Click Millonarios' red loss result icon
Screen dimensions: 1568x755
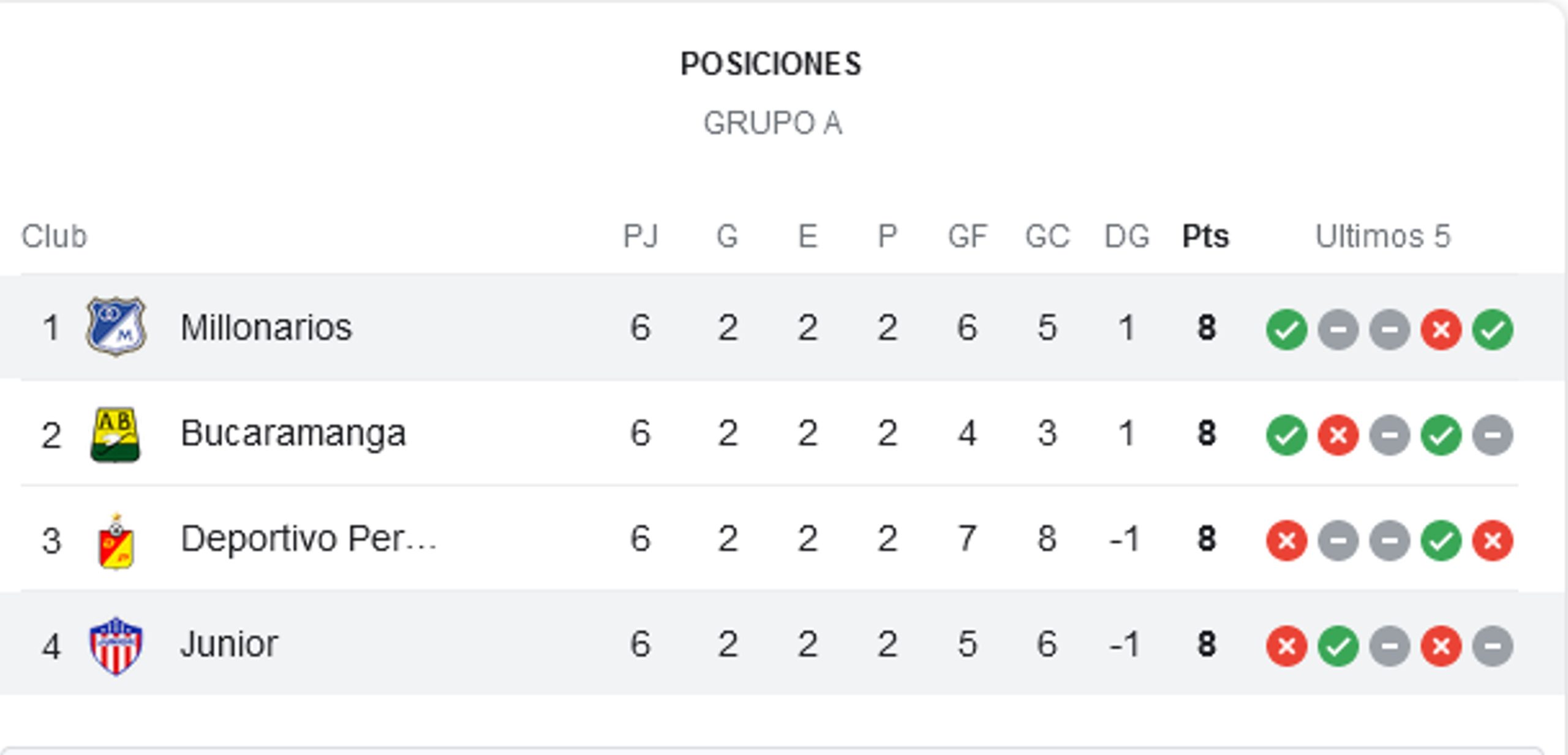pyautogui.click(x=1441, y=329)
